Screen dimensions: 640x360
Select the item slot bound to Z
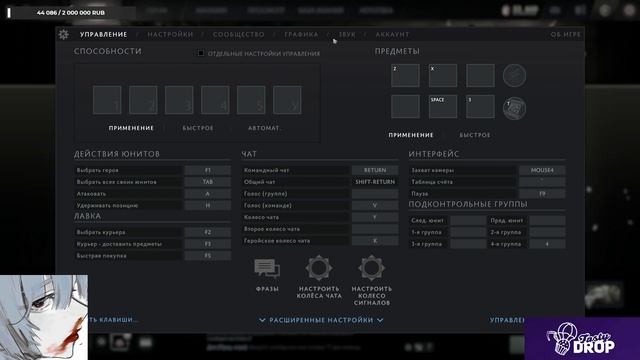(x=405, y=76)
